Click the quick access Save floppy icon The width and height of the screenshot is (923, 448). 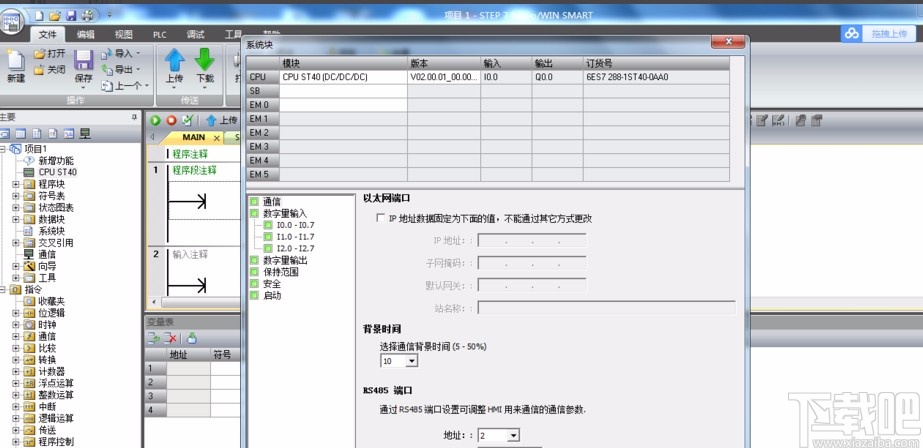point(71,14)
